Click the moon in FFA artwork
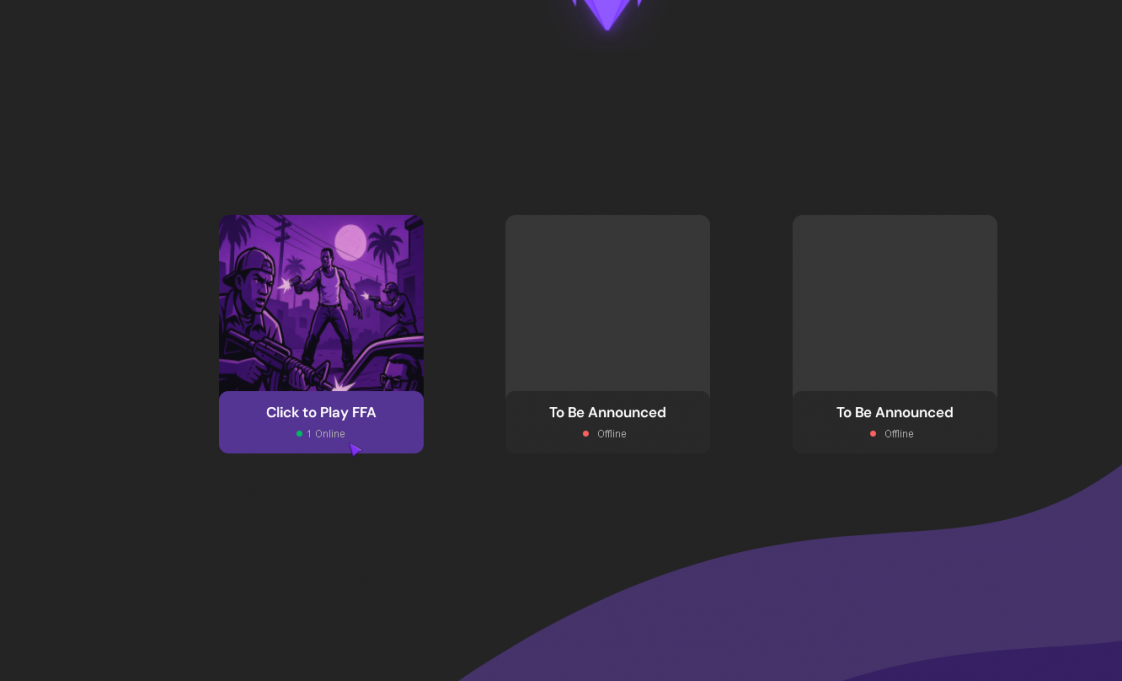Screen dimensions: 1122x681 pyautogui.click(x=350, y=242)
